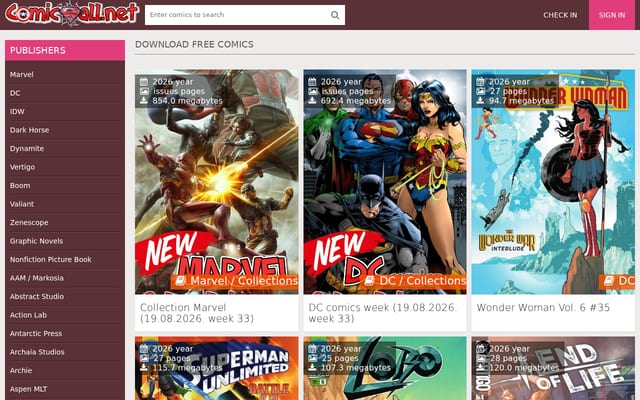Open Nonfiction Picture Book category
This screenshot has width=640, height=400.
tap(51, 260)
